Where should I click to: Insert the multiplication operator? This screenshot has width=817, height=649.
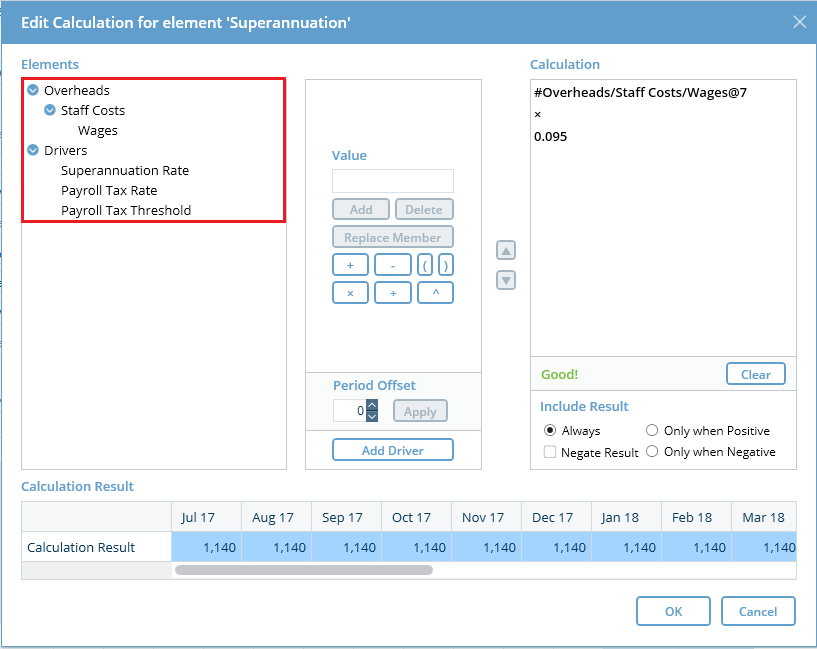[x=350, y=293]
